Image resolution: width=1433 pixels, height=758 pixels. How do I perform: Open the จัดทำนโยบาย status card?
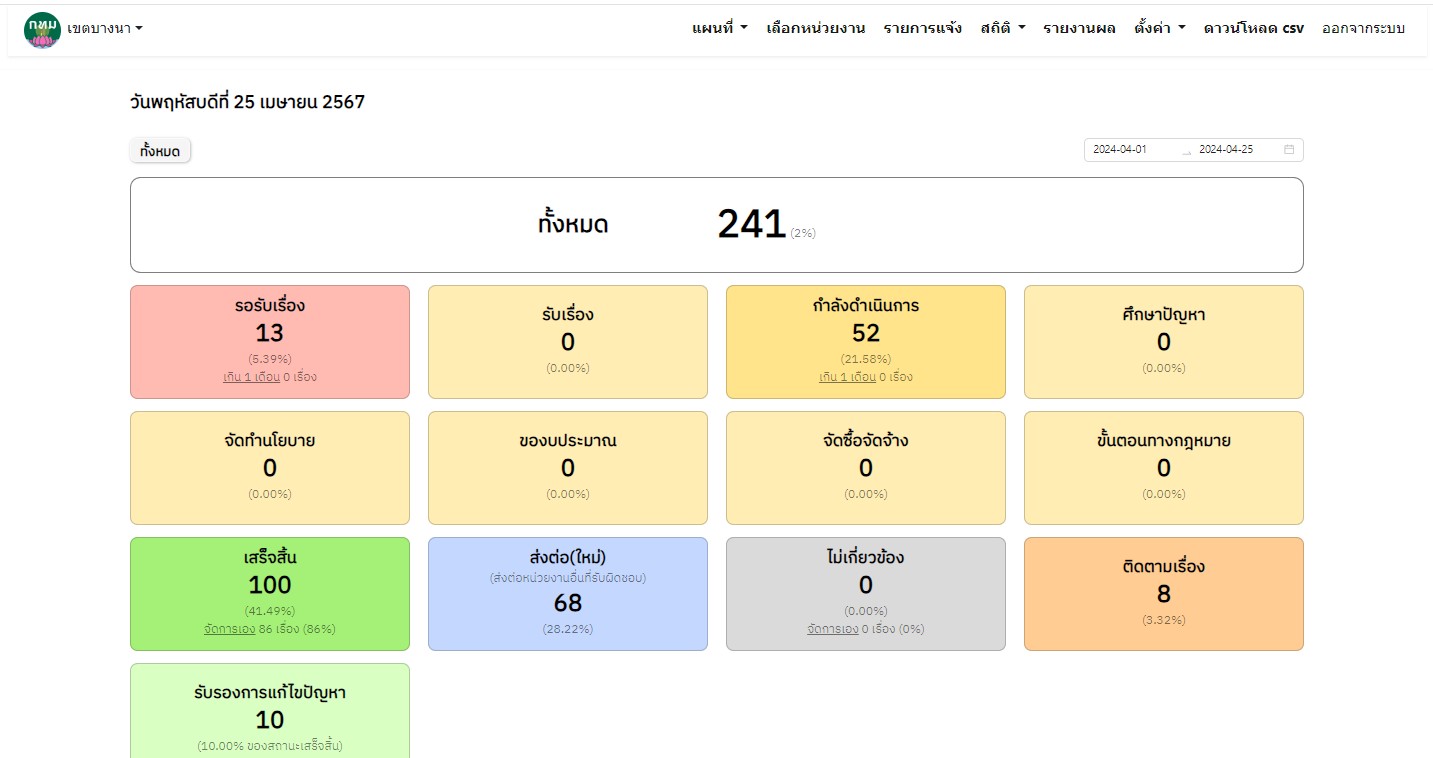pyautogui.click(x=270, y=468)
